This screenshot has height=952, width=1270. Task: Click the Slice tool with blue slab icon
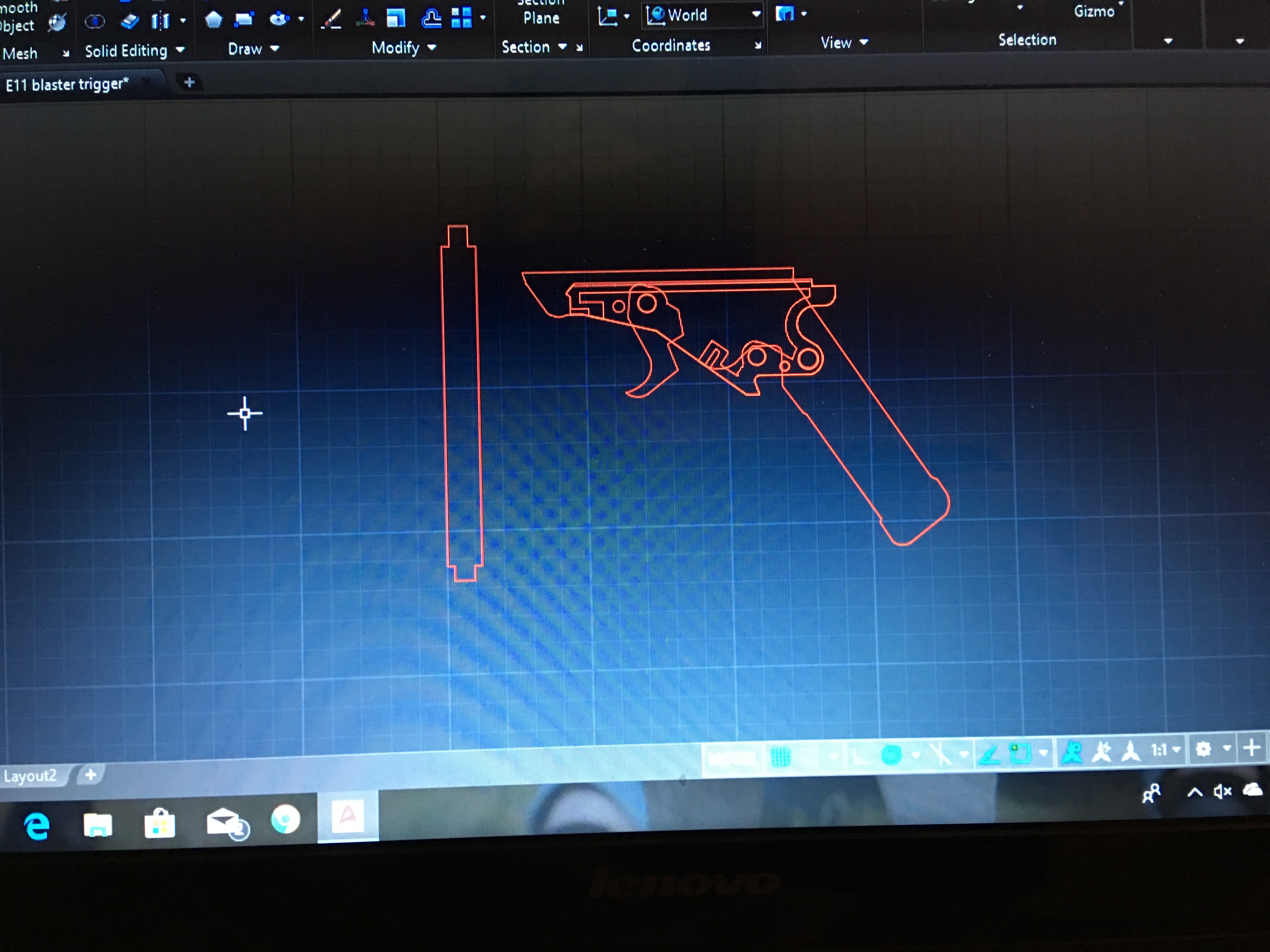coord(130,21)
